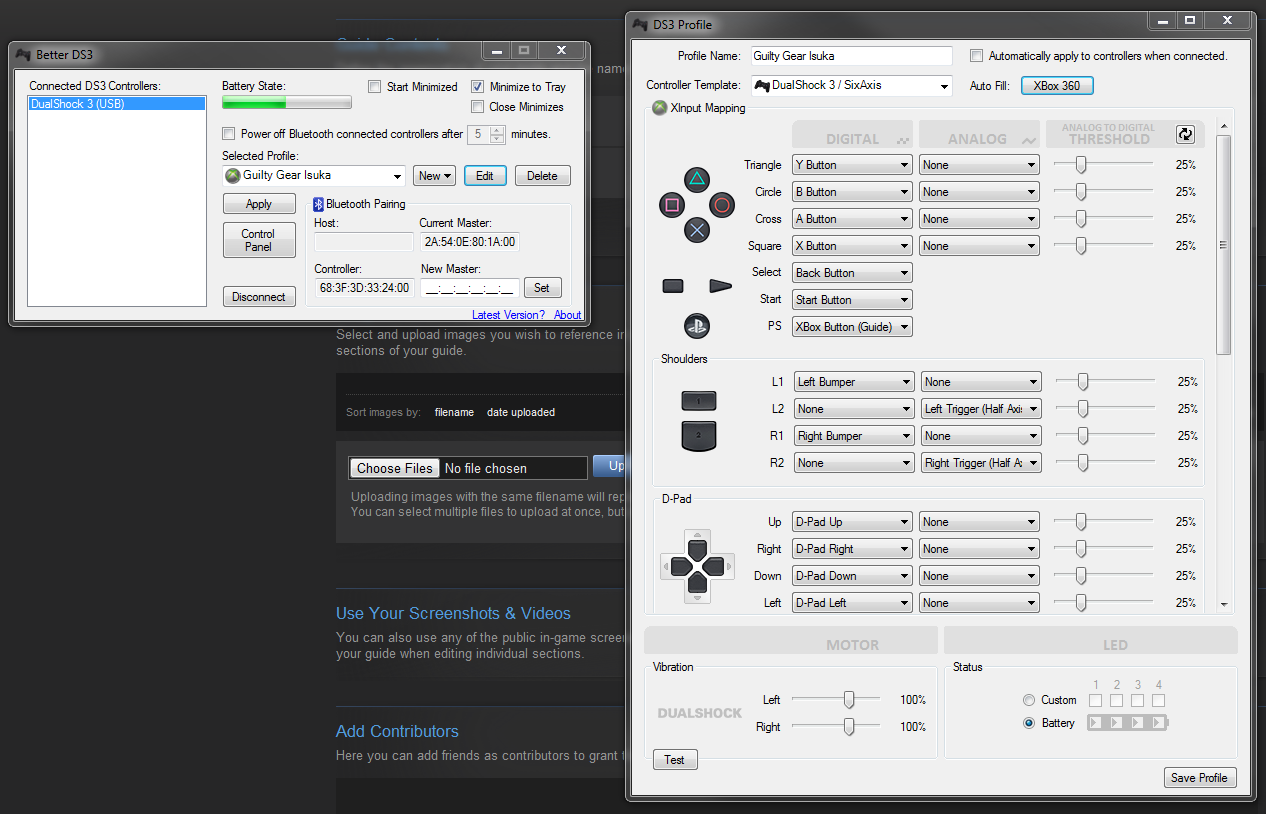Viewport: 1266px width, 814px height.
Task: Open the Control Panel button
Action: click(x=259, y=240)
